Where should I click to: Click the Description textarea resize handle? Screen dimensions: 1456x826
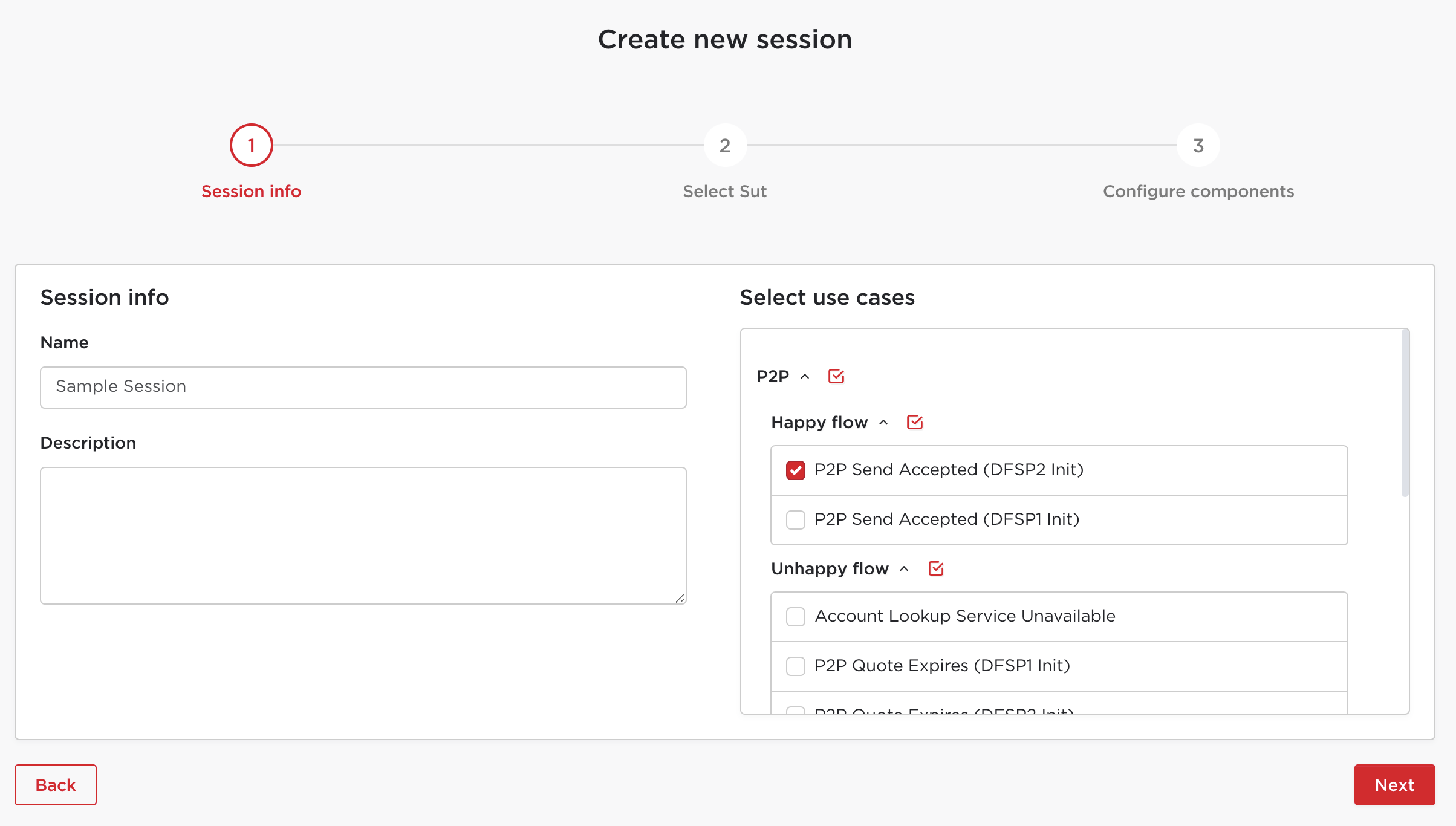(680, 597)
